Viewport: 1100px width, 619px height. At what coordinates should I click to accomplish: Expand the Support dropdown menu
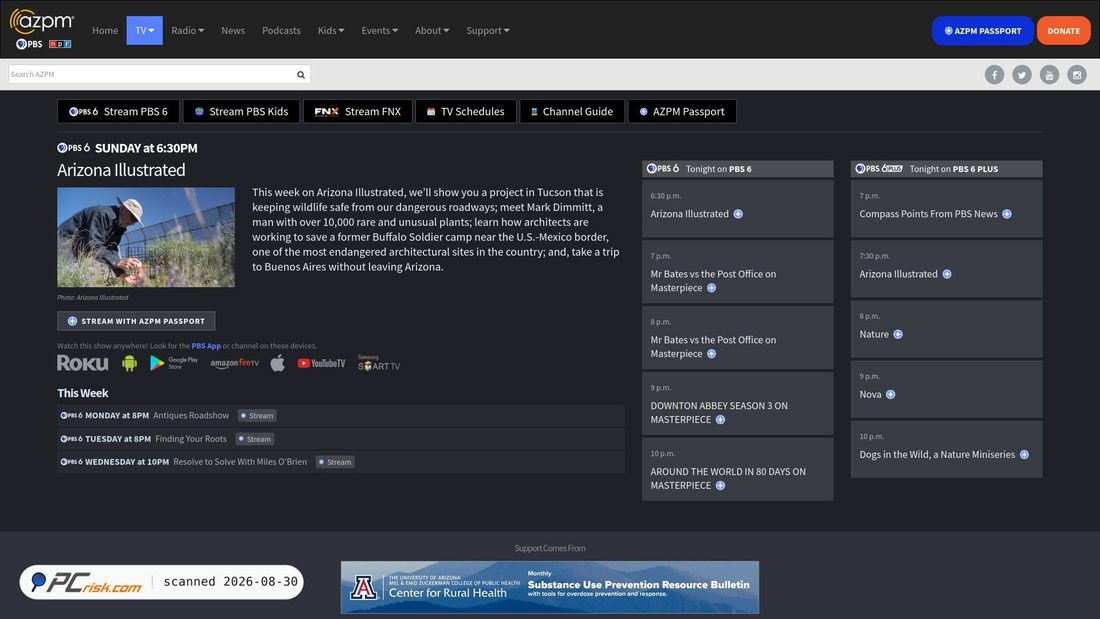(488, 30)
